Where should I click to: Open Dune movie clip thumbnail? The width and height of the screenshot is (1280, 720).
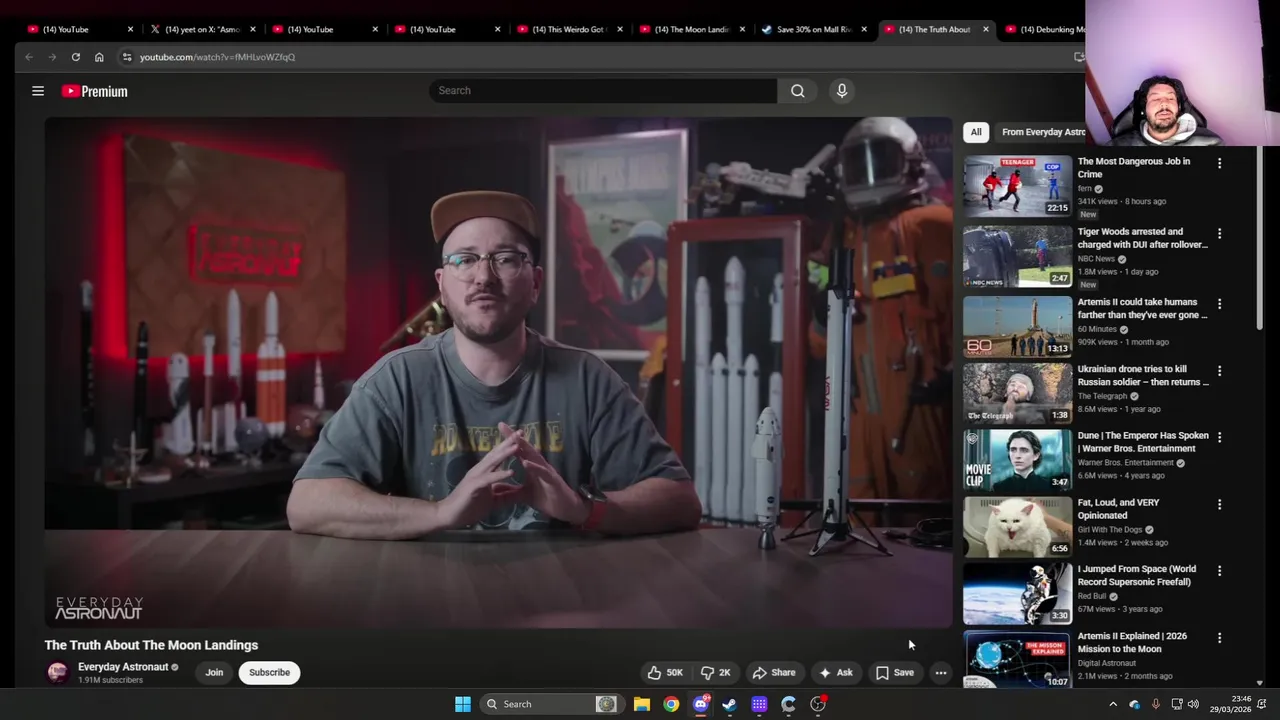point(1017,460)
